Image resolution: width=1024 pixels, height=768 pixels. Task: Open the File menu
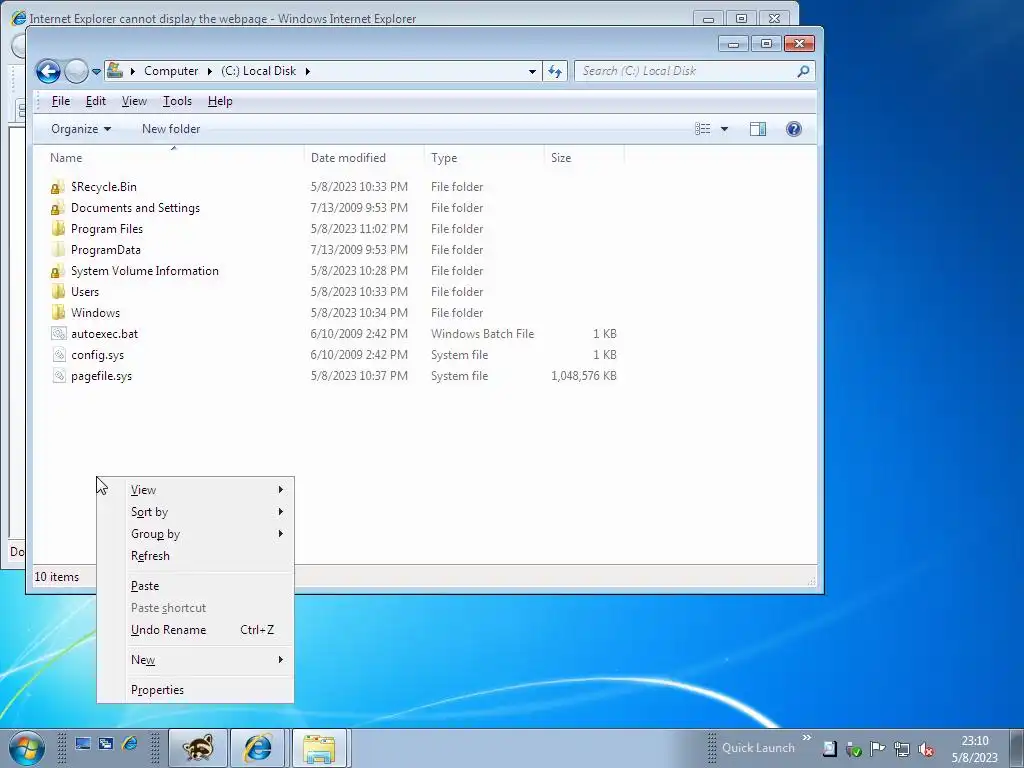61,101
